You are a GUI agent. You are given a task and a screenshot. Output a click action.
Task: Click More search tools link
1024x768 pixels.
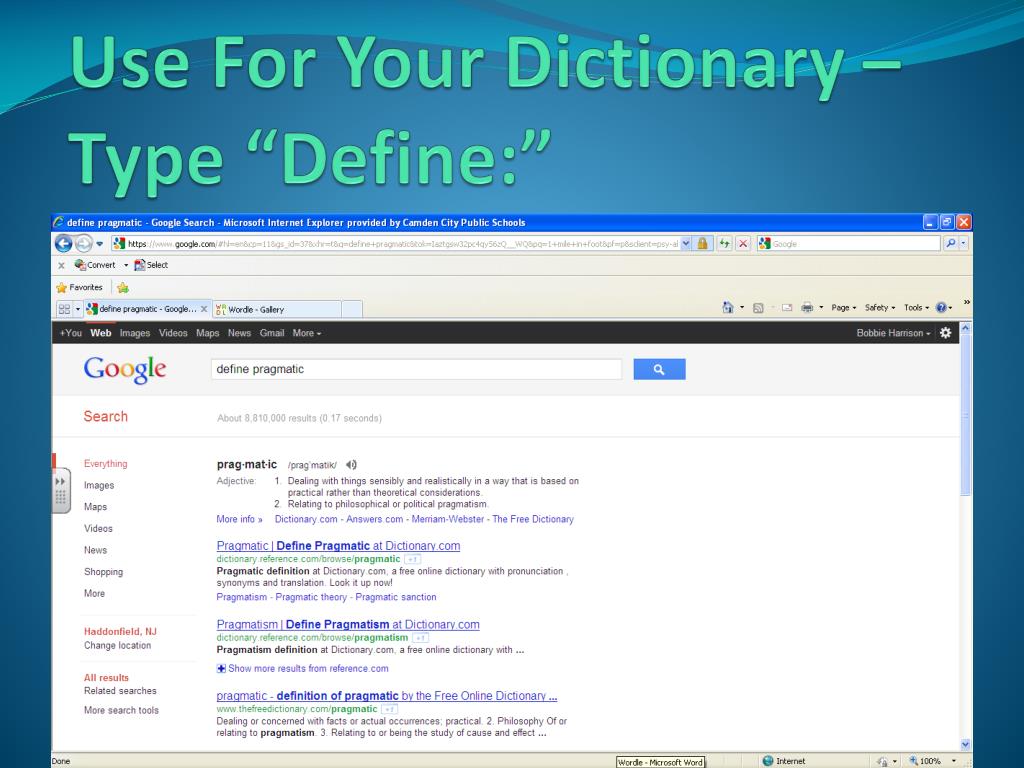(121, 711)
